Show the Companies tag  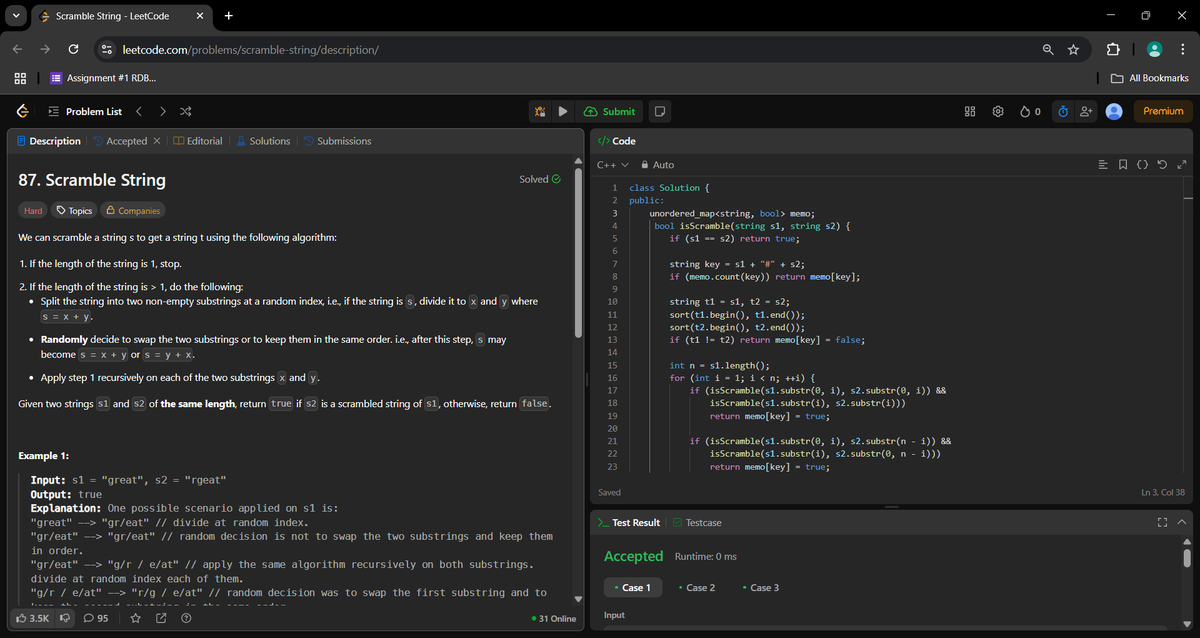(x=132, y=211)
